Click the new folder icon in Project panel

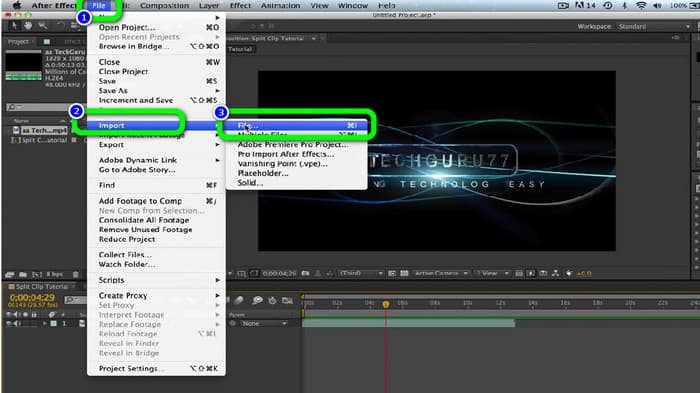pyautogui.click(x=23, y=274)
